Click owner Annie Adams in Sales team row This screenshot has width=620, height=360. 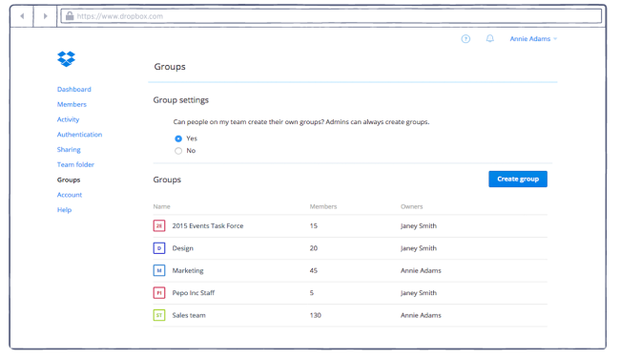click(x=421, y=315)
